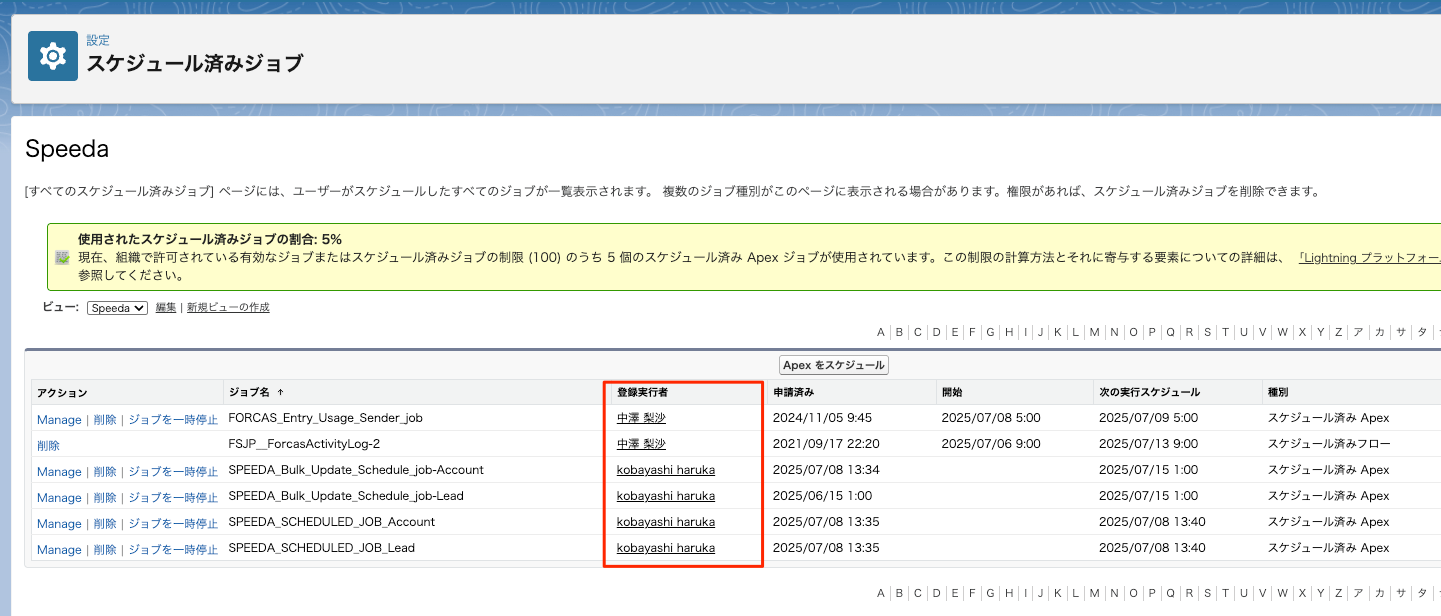The width and height of the screenshot is (1441, 616).
Task: Click Manage for SPEEDA_Bulk_Update_Schedule_job-Lead
Action: point(59,497)
